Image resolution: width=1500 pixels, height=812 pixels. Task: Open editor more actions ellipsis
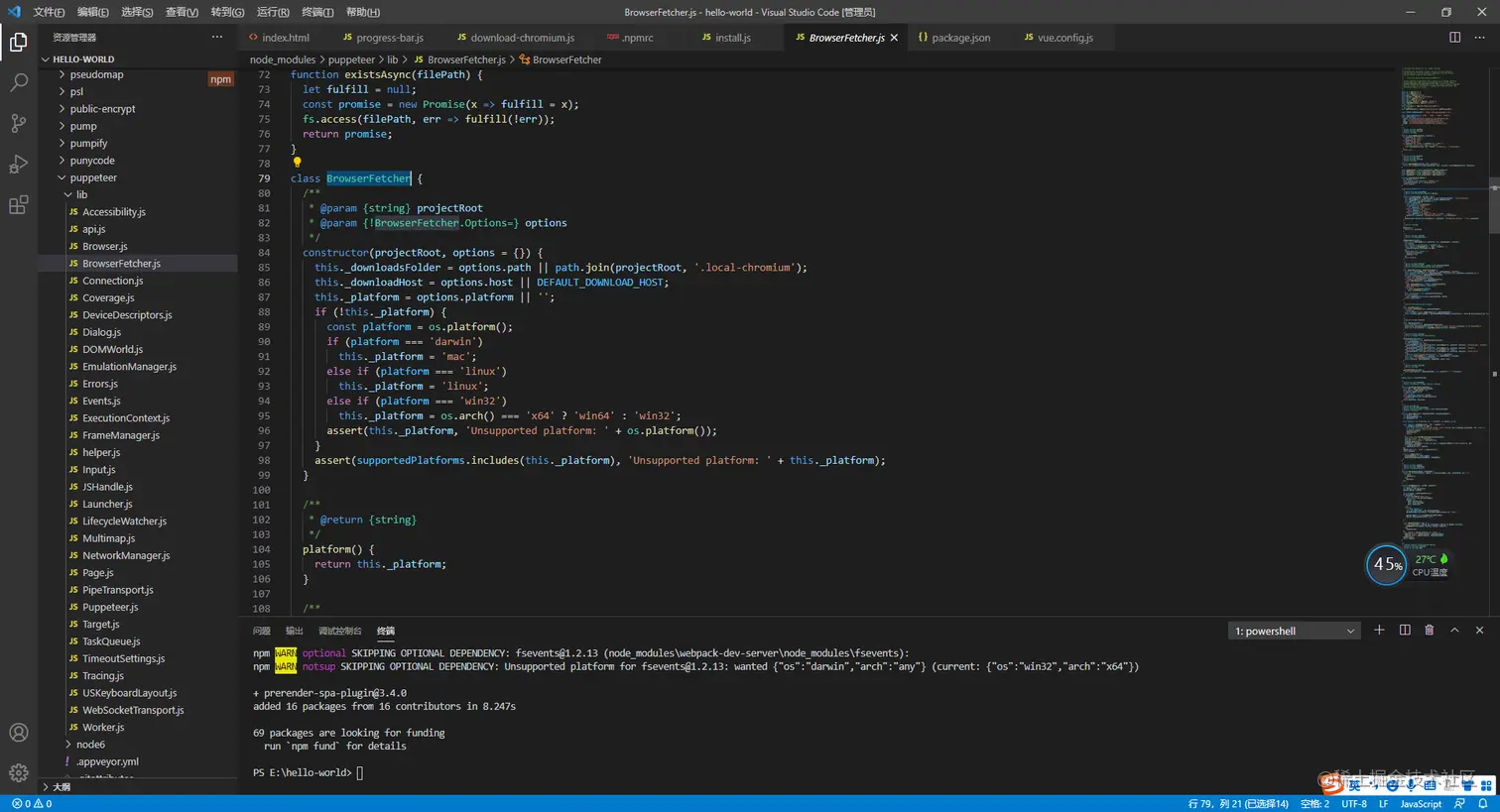[x=1479, y=38]
